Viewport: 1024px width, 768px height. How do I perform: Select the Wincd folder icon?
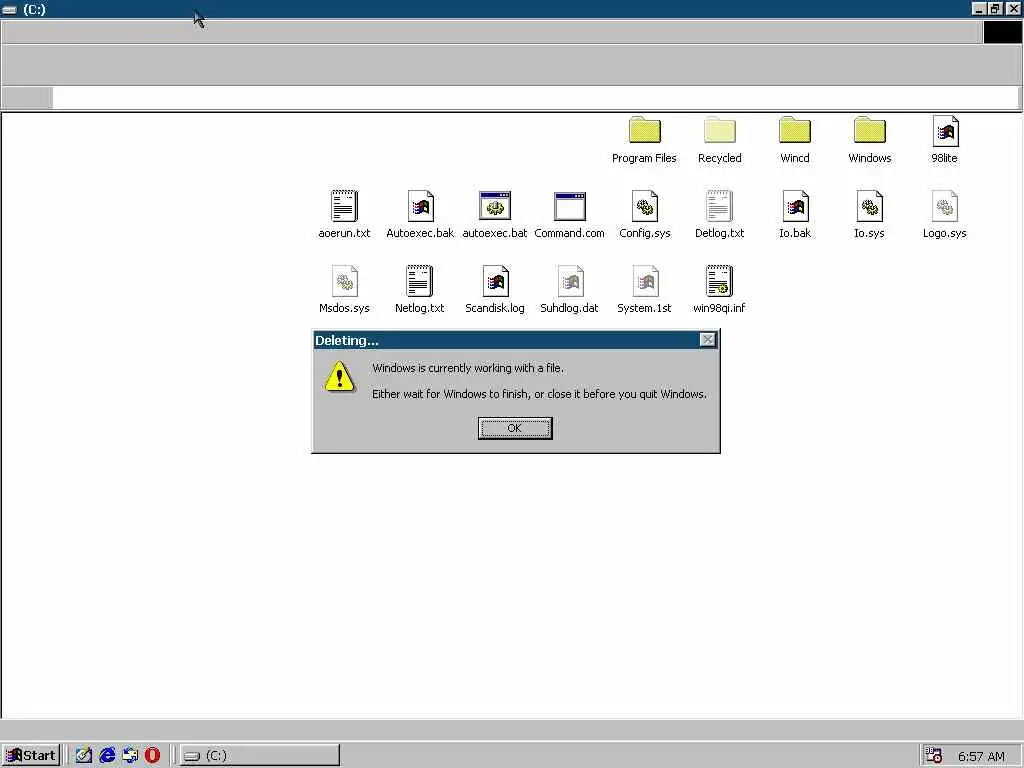click(x=795, y=130)
